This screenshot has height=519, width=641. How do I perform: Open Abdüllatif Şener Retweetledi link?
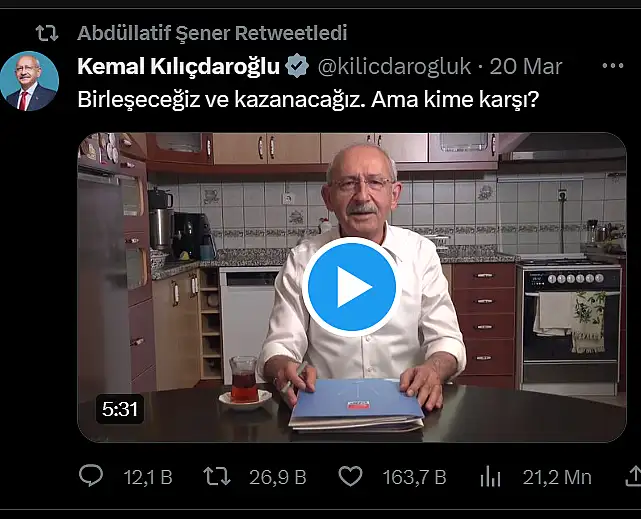212,33
